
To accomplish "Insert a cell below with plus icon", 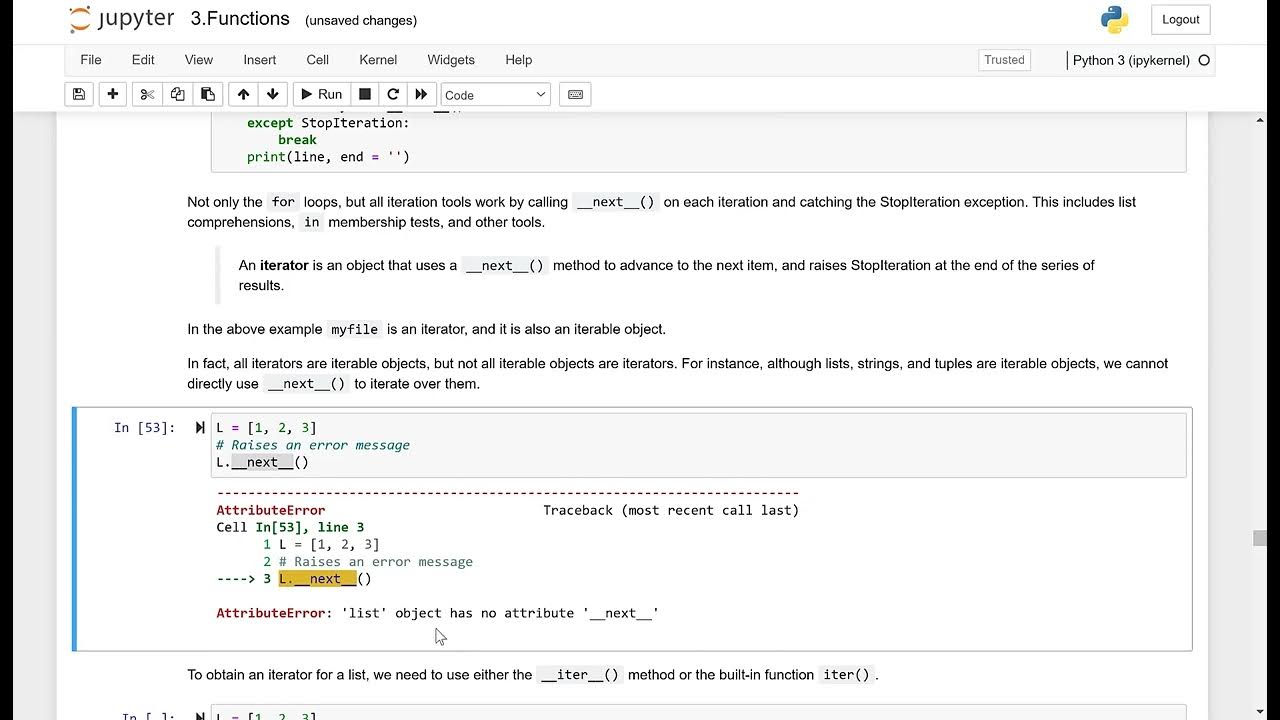I will click(x=113, y=94).
